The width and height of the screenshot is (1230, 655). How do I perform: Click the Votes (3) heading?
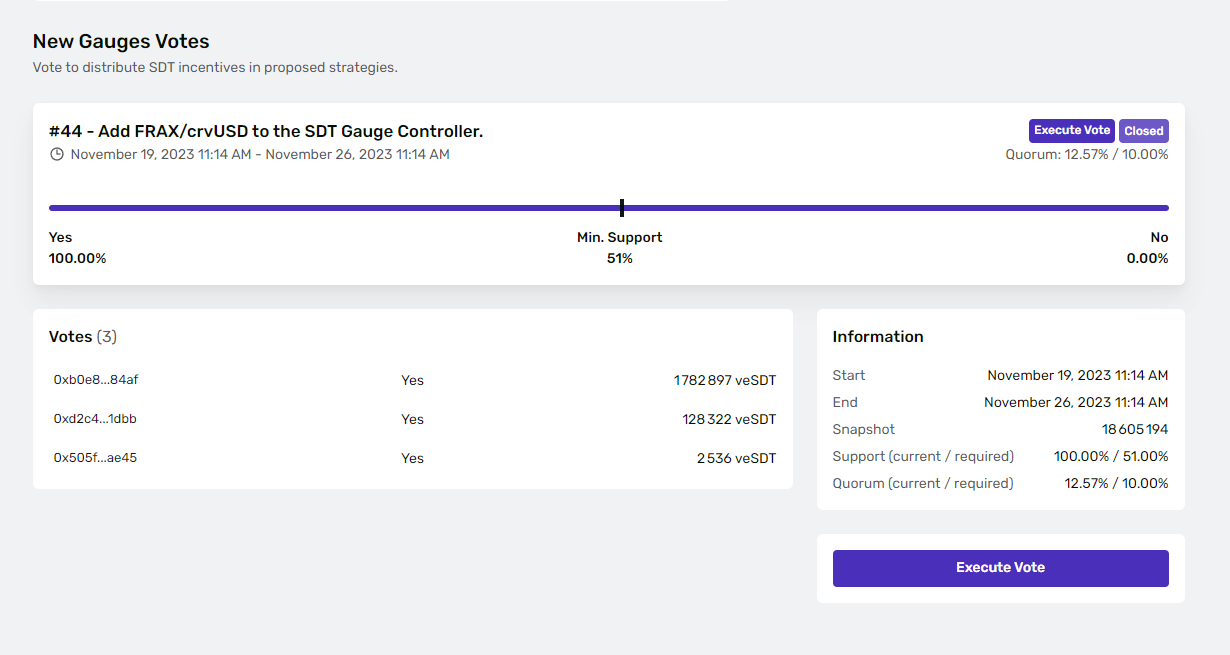pos(83,337)
